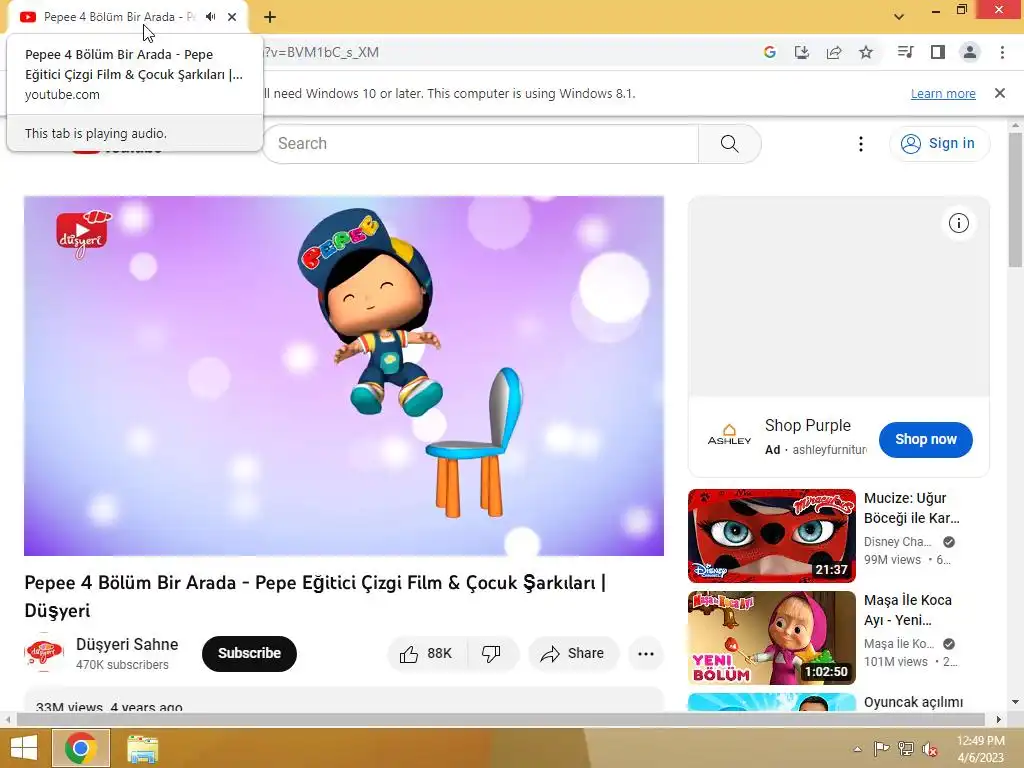Image resolution: width=1024 pixels, height=768 pixels.
Task: Open the Windows Start button
Action: click(x=24, y=748)
